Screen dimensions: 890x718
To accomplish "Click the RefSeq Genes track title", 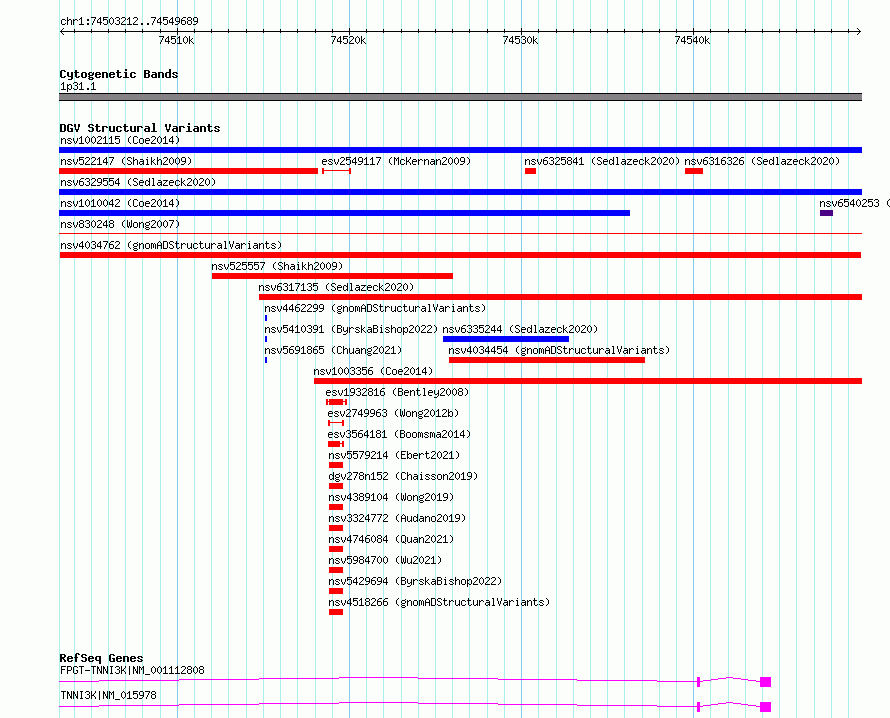I will [x=101, y=658].
